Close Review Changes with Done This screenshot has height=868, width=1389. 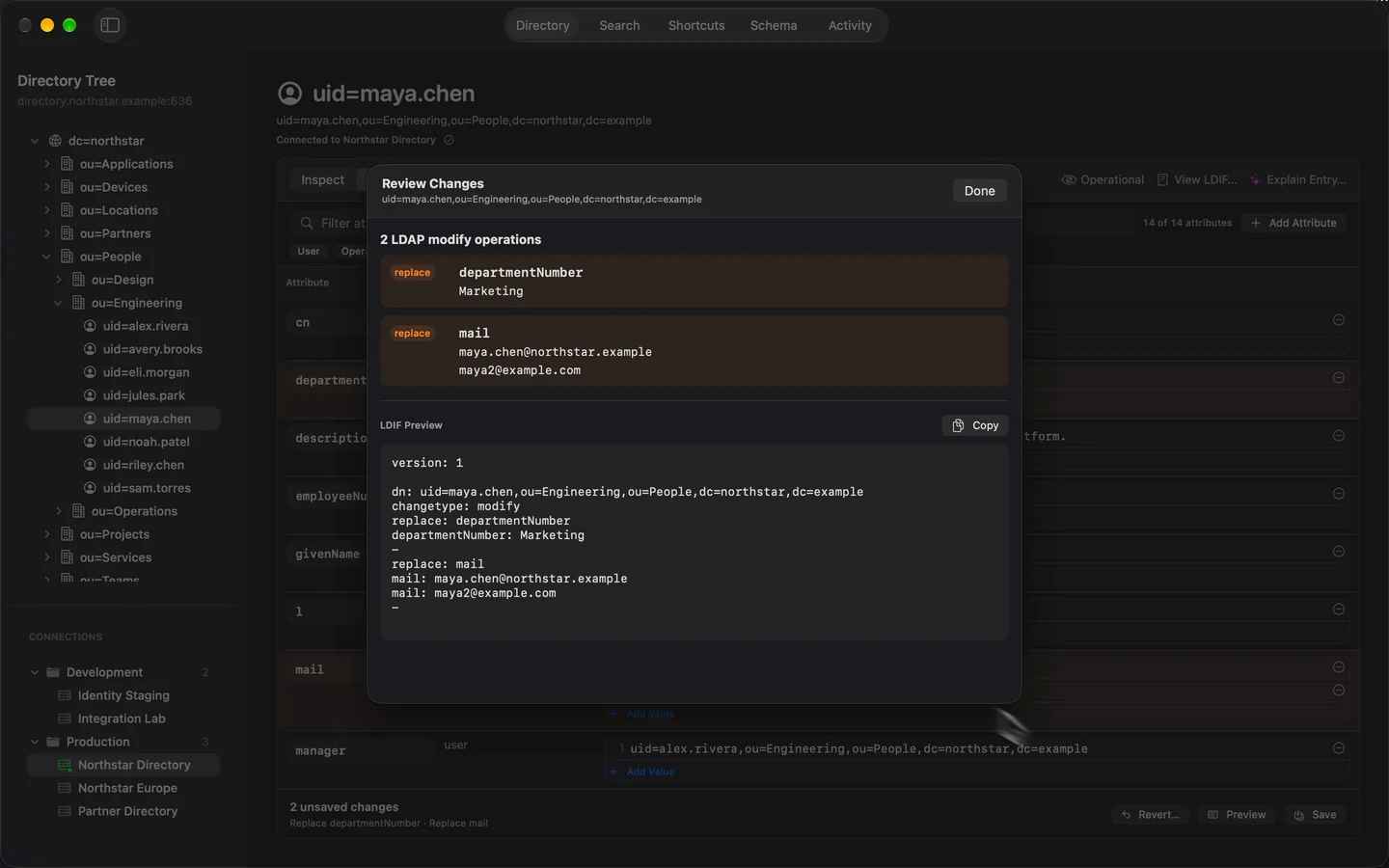coord(979,191)
